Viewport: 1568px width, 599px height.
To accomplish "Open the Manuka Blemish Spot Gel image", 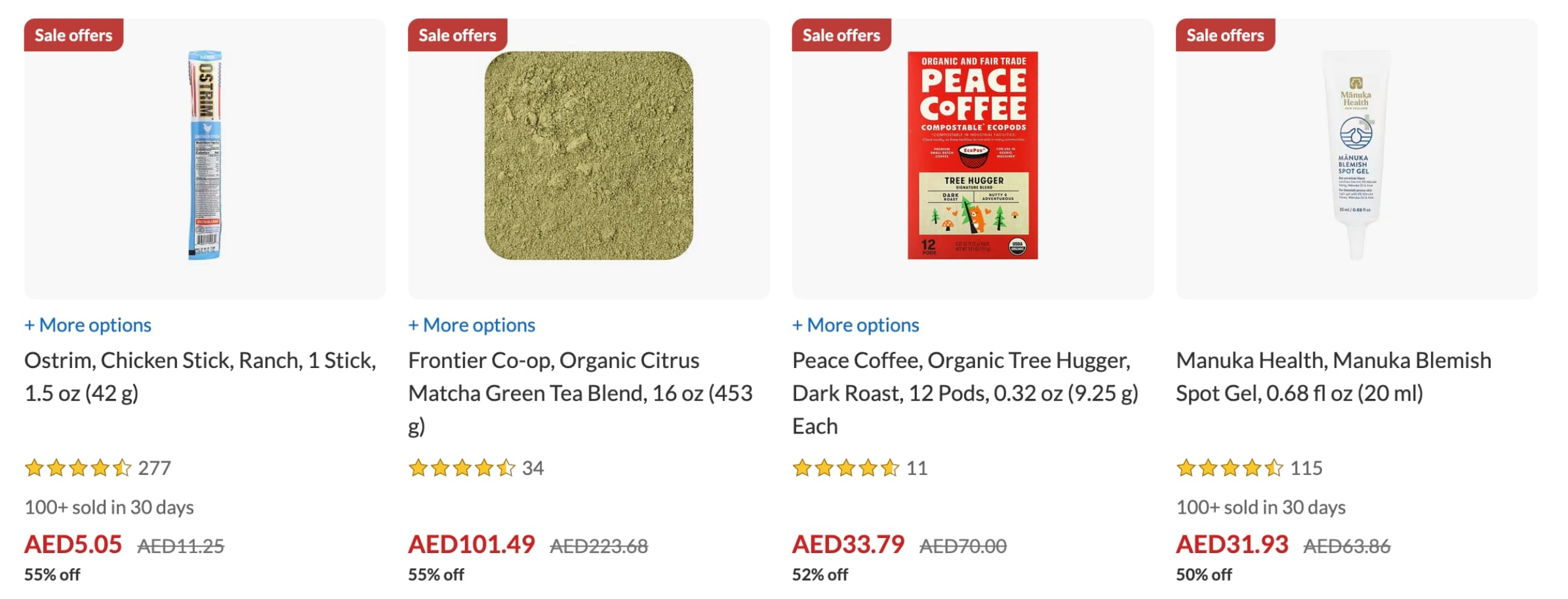I will coord(1356,156).
